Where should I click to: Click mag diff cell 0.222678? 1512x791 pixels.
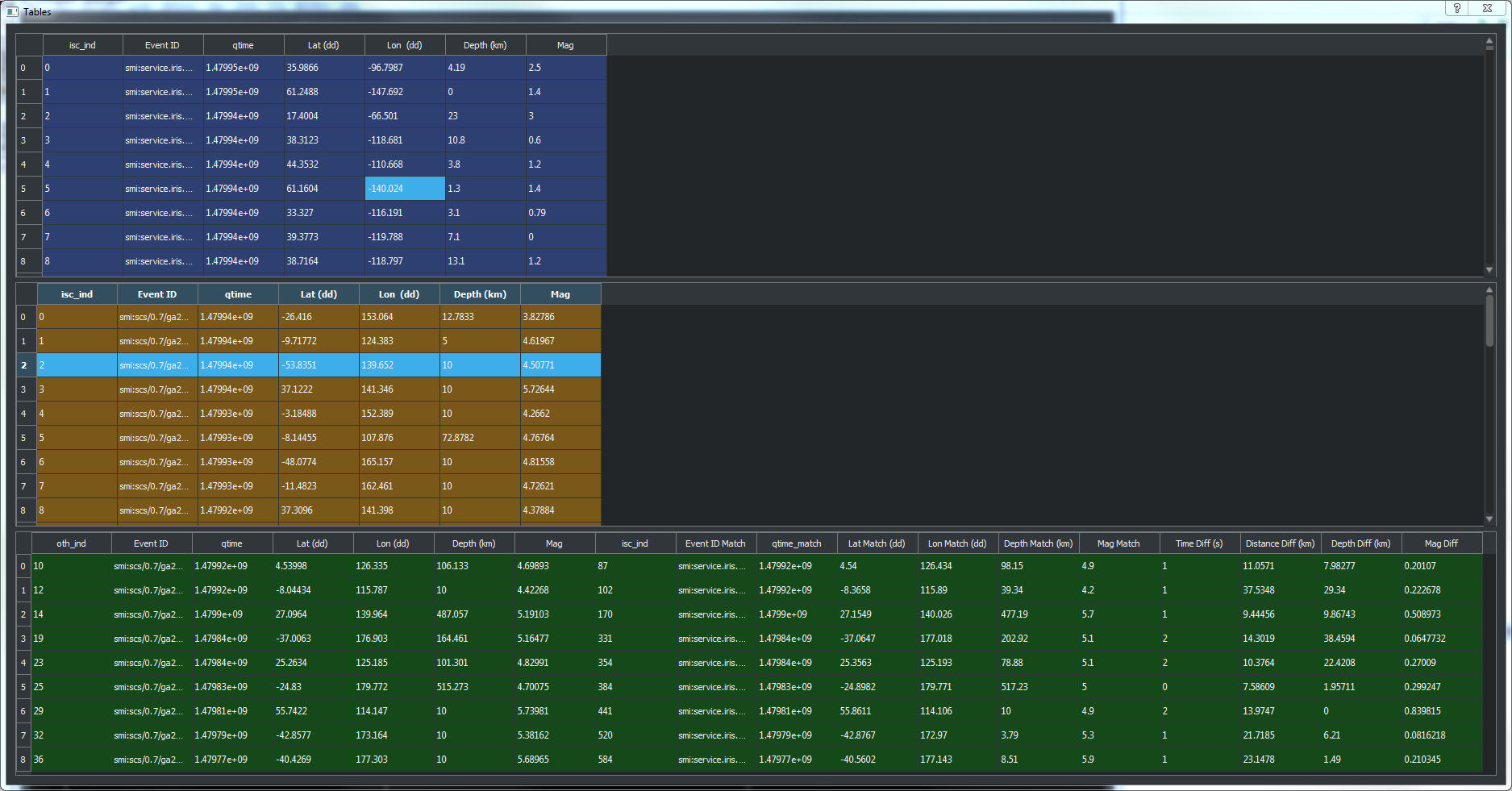(x=1442, y=590)
